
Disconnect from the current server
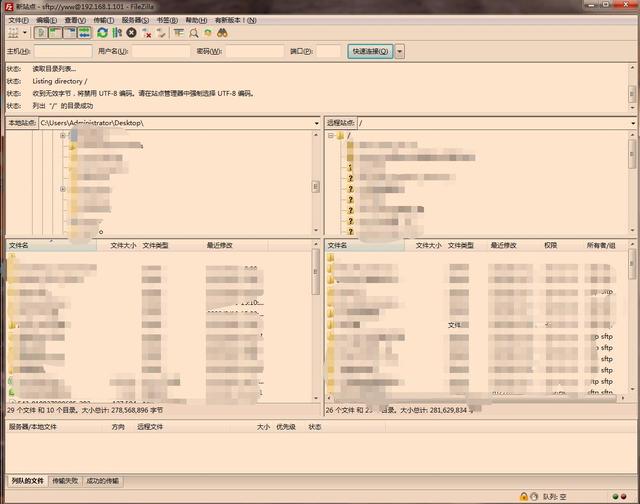pos(147,33)
